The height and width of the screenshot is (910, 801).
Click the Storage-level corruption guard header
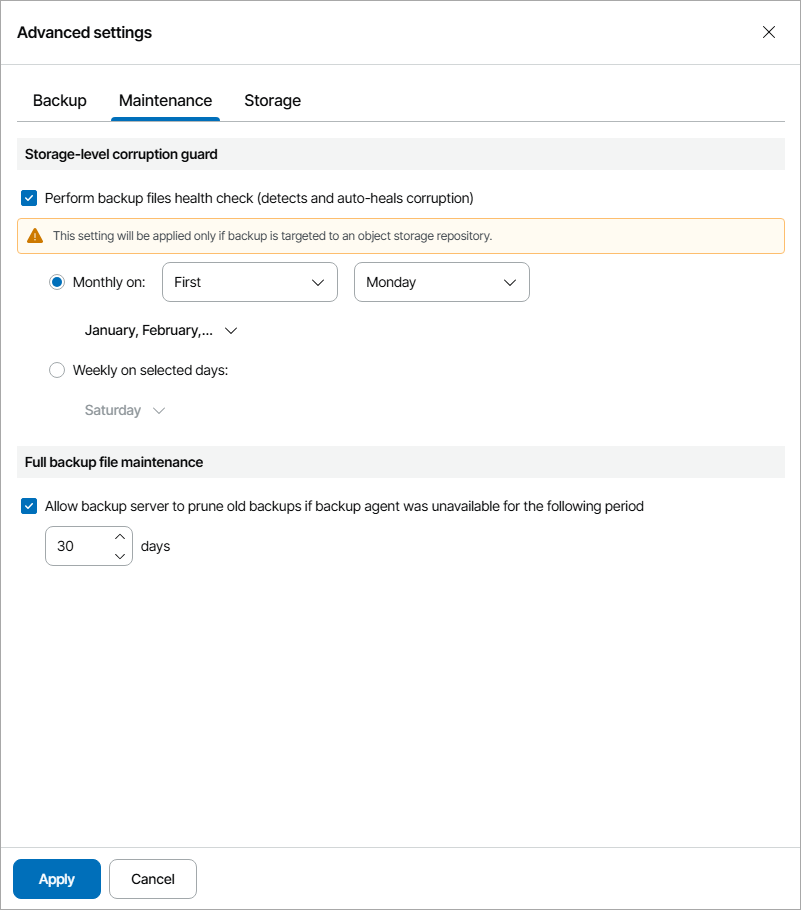click(121, 154)
